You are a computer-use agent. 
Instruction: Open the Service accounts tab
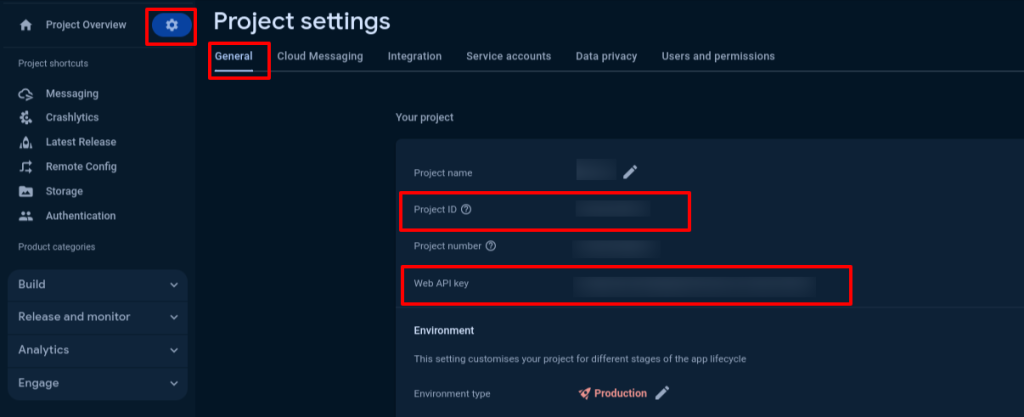(x=509, y=56)
